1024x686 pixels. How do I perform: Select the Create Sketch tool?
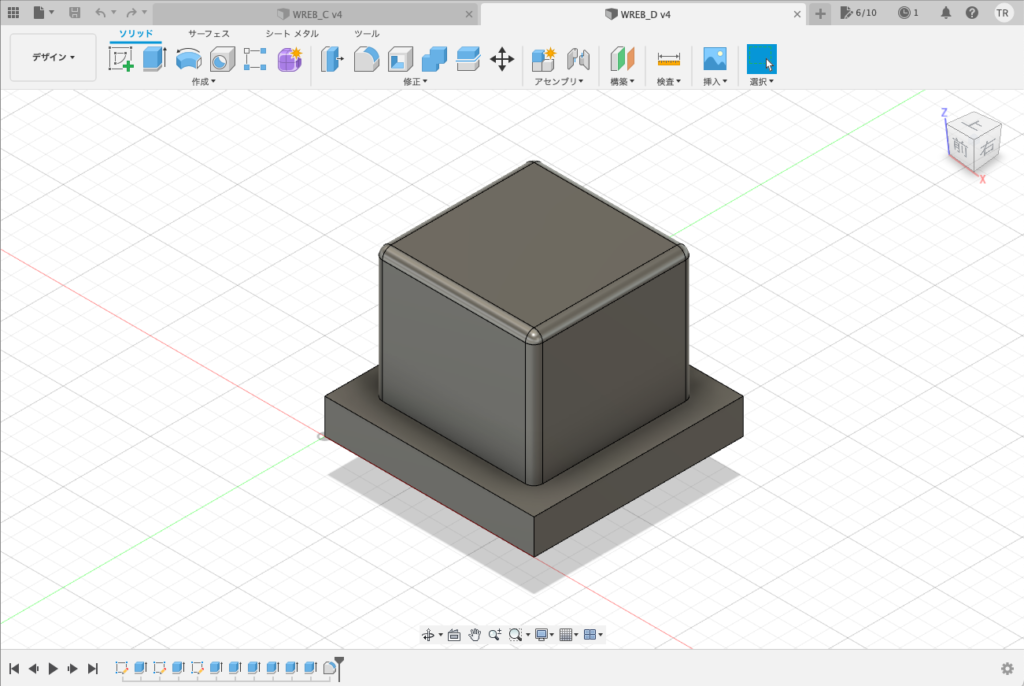coord(121,59)
